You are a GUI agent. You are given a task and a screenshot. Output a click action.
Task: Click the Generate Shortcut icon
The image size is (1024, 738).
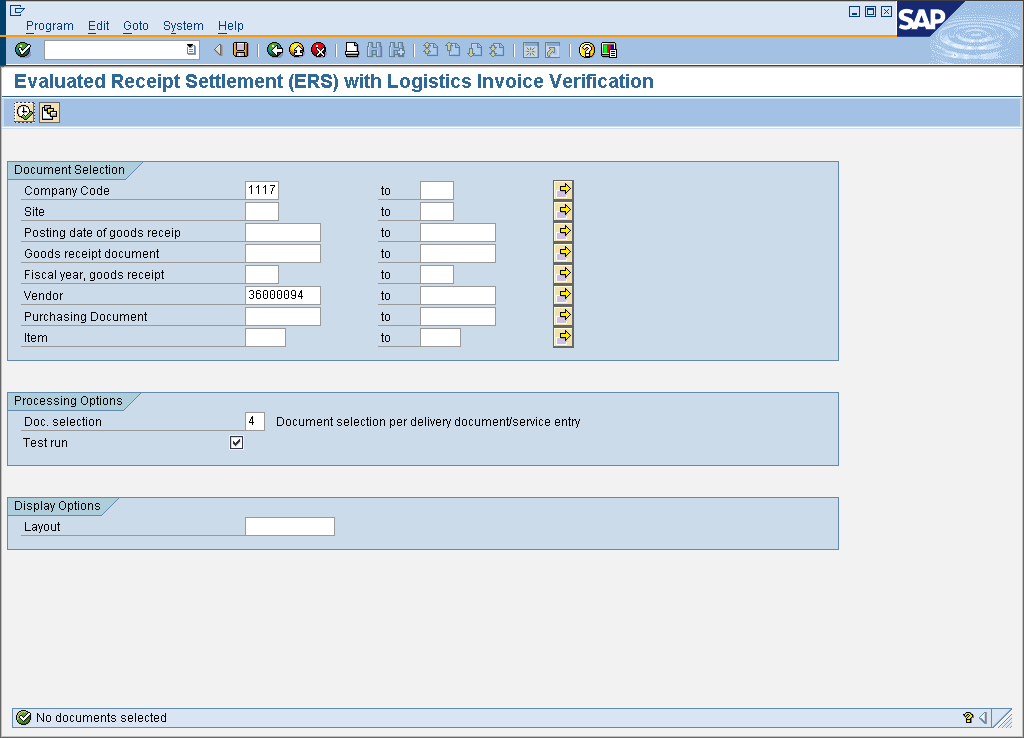point(552,50)
